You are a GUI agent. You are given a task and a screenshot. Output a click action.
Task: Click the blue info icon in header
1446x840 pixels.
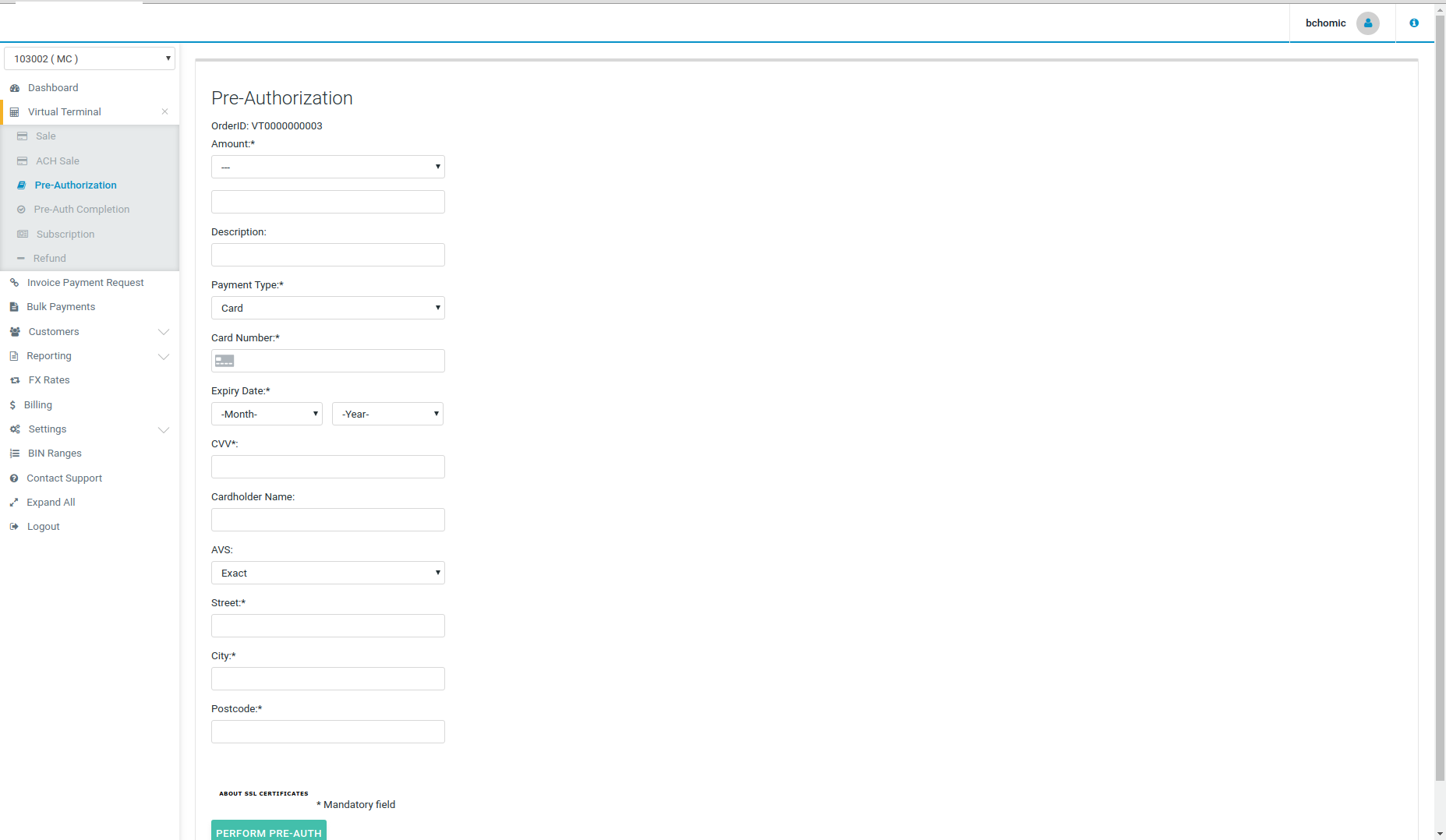pyautogui.click(x=1413, y=23)
